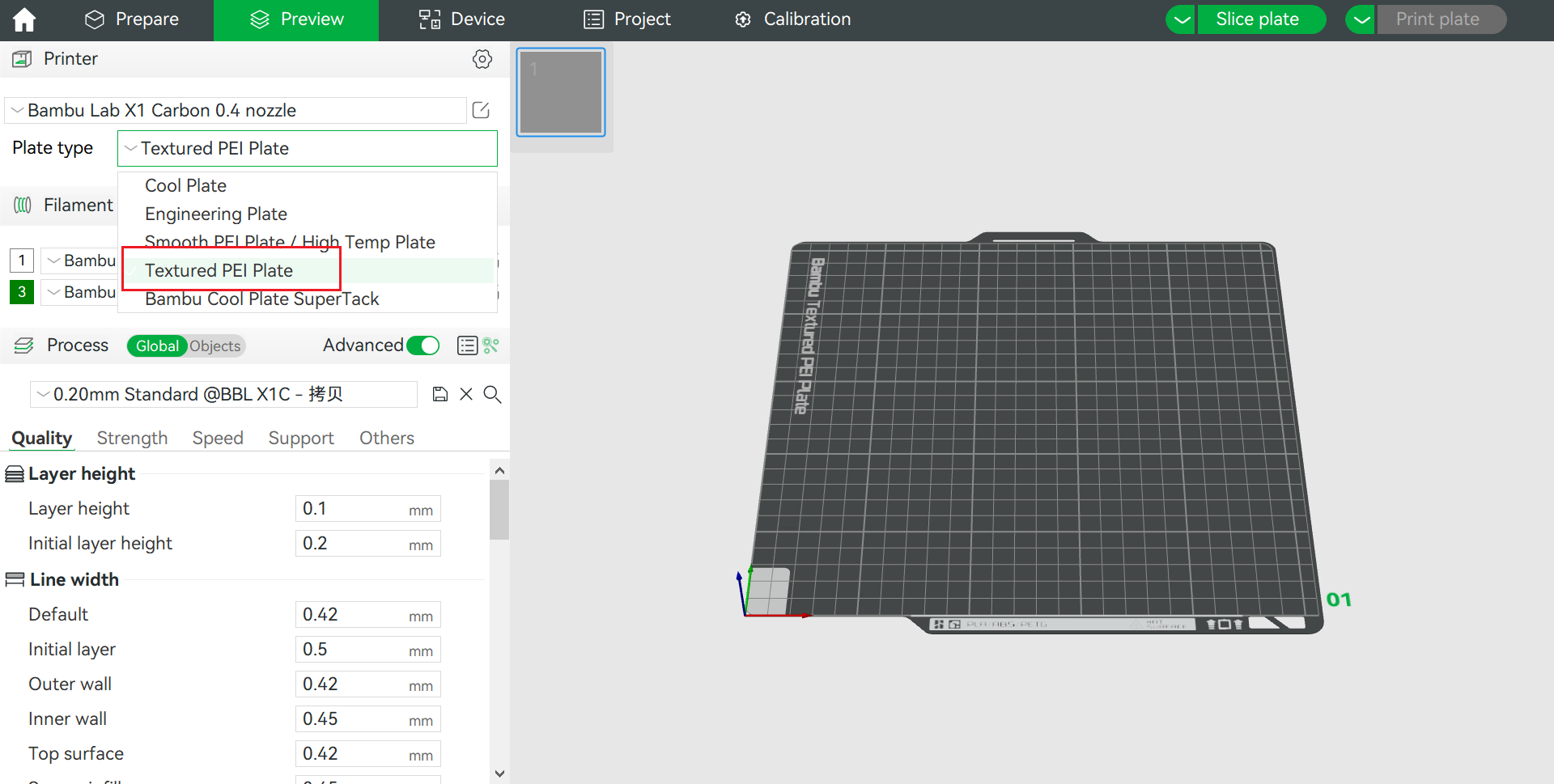Viewport: 1554px width, 784px height.
Task: Click the 01 plate label
Action: 1339,600
